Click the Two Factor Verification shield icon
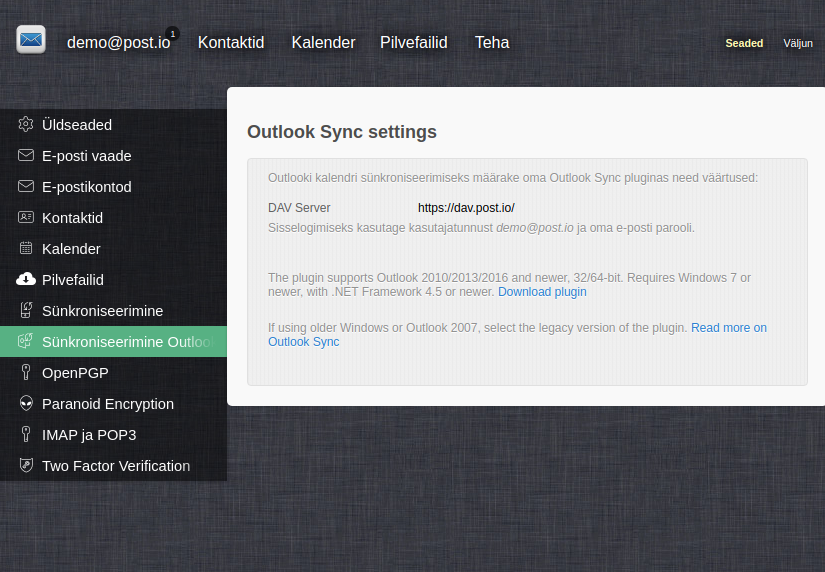The height and width of the screenshot is (572, 825). 26,465
